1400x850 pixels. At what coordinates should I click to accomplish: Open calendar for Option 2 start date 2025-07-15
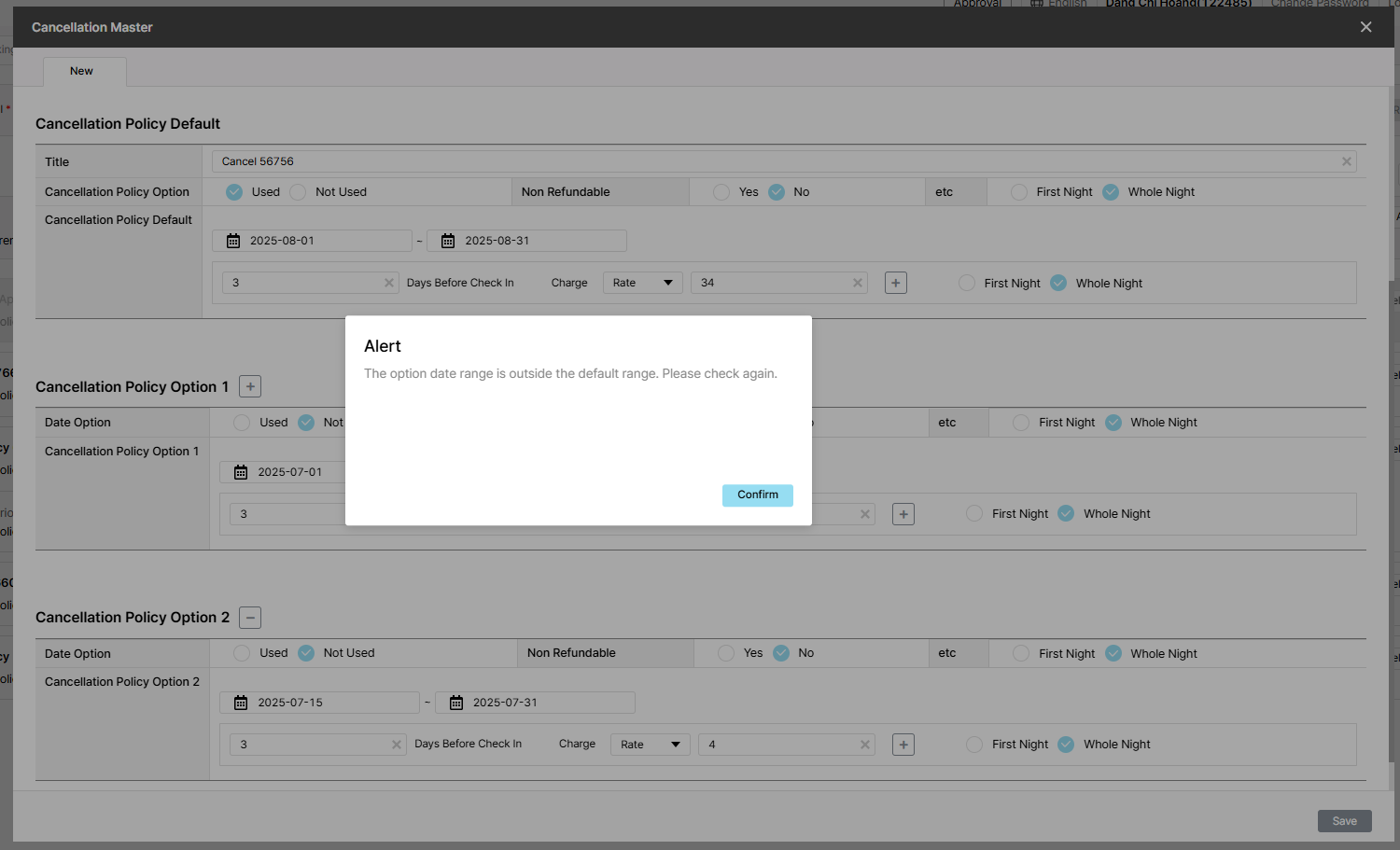pyautogui.click(x=241, y=703)
